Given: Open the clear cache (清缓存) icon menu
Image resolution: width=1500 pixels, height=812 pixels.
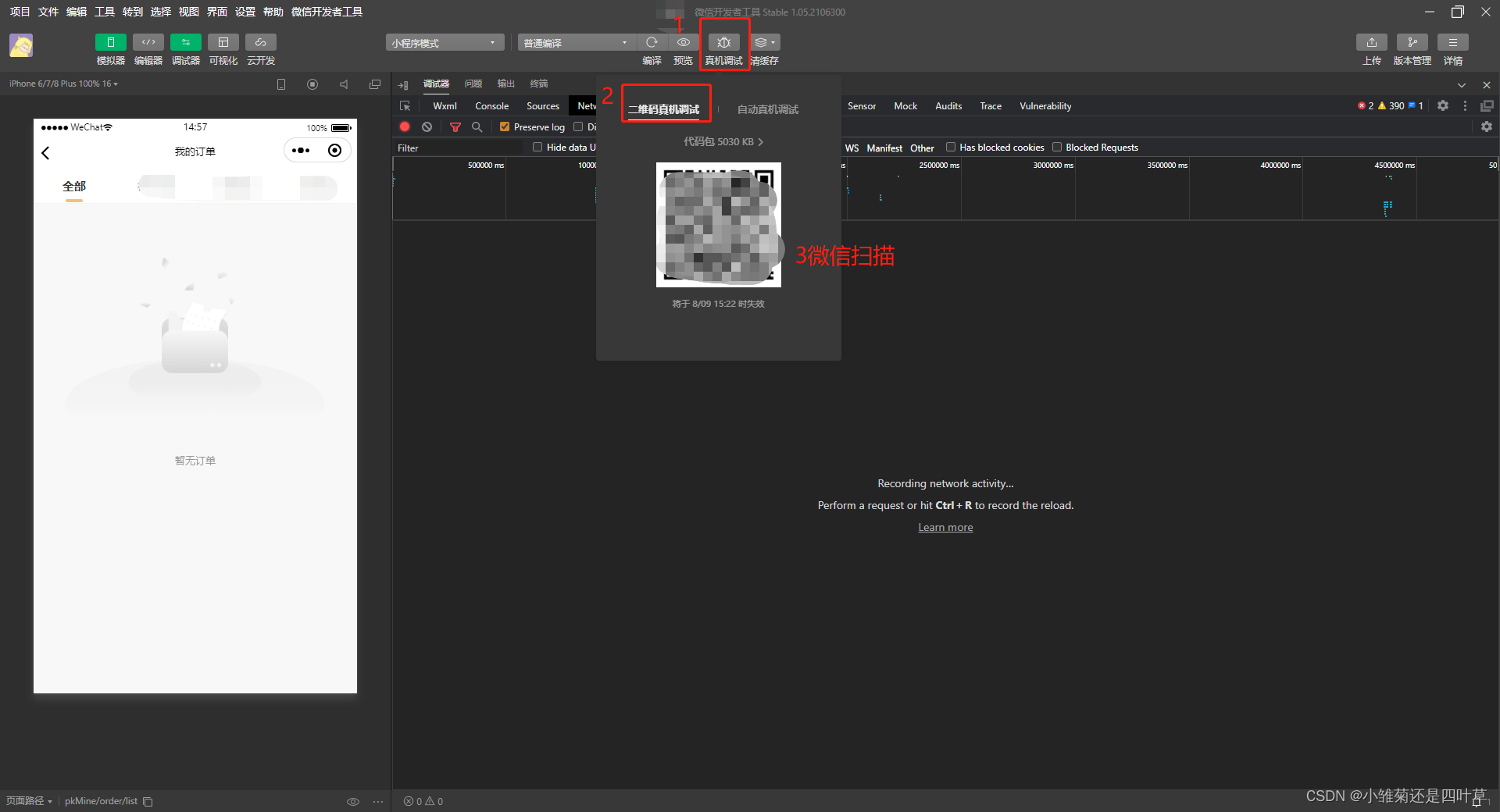Looking at the screenshot, I should coord(765,42).
